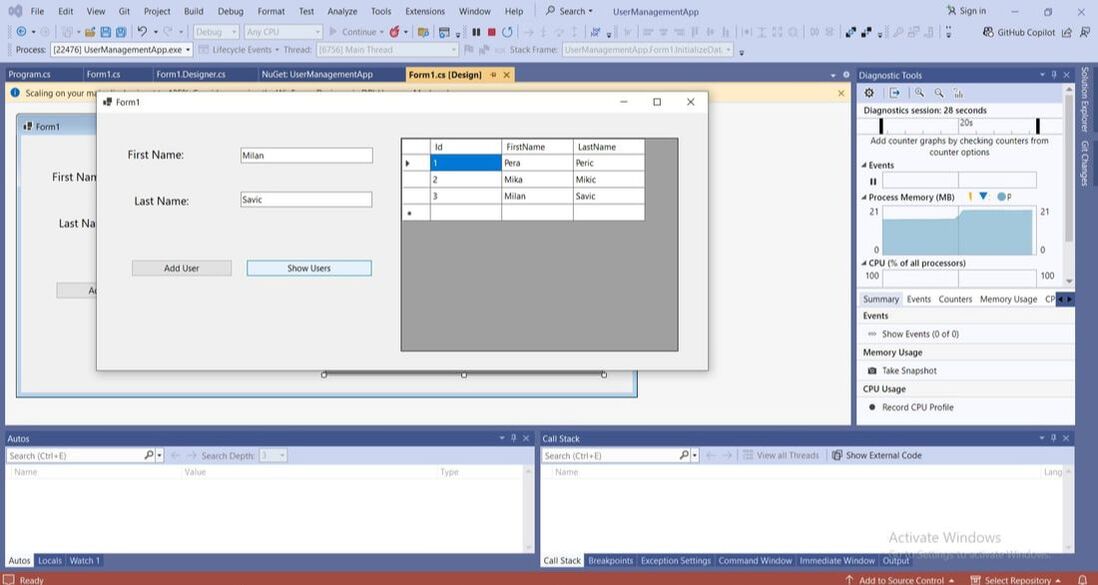Image resolution: width=1098 pixels, height=585 pixels.
Task: Click the Navigate Backward toolbar icon
Action: pyautogui.click(x=21, y=32)
